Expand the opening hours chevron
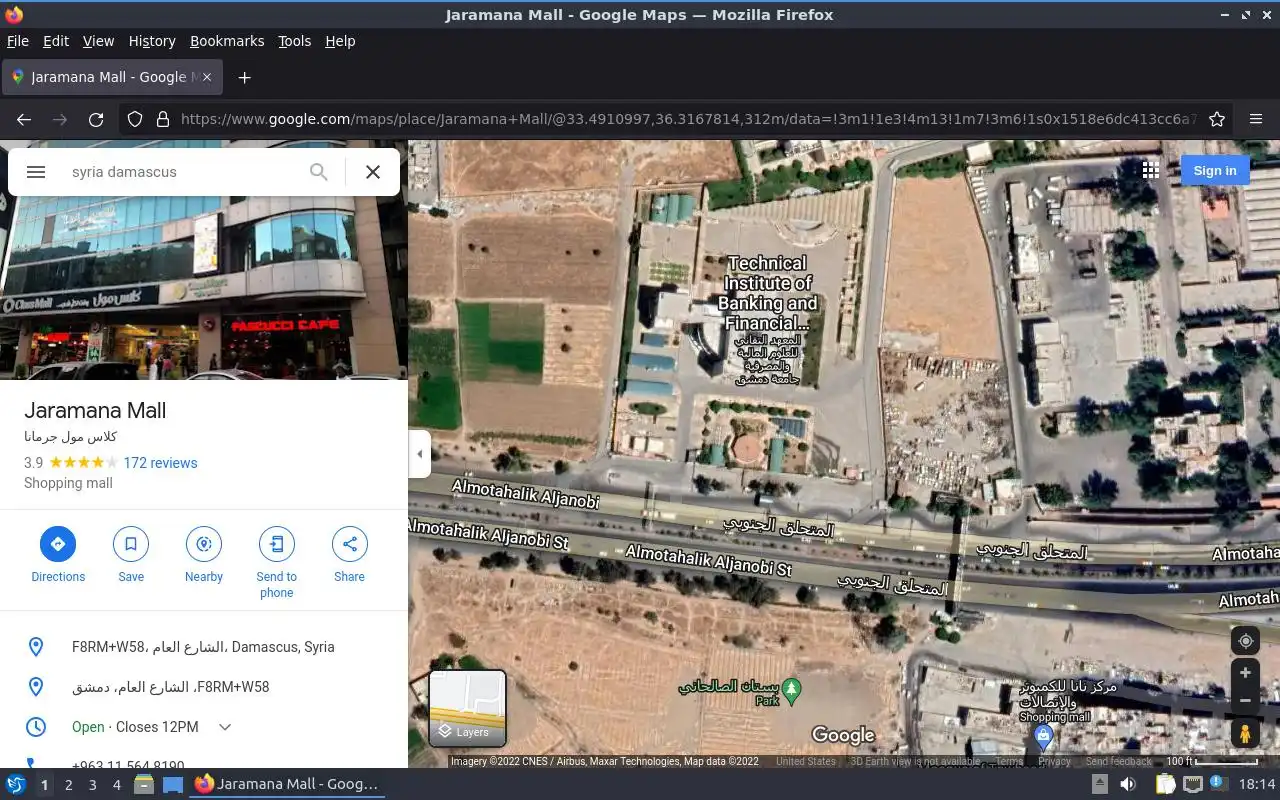Viewport: 1280px width, 800px height. (x=225, y=727)
